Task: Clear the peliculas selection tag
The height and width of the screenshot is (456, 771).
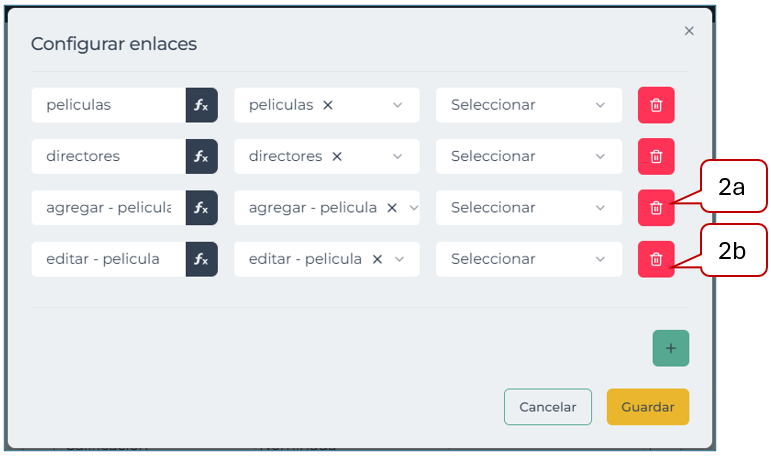Action: [328, 105]
